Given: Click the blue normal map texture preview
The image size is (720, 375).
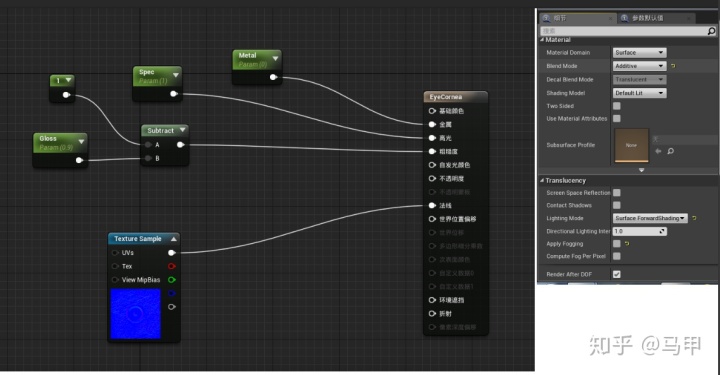Looking at the screenshot, I should [x=135, y=314].
